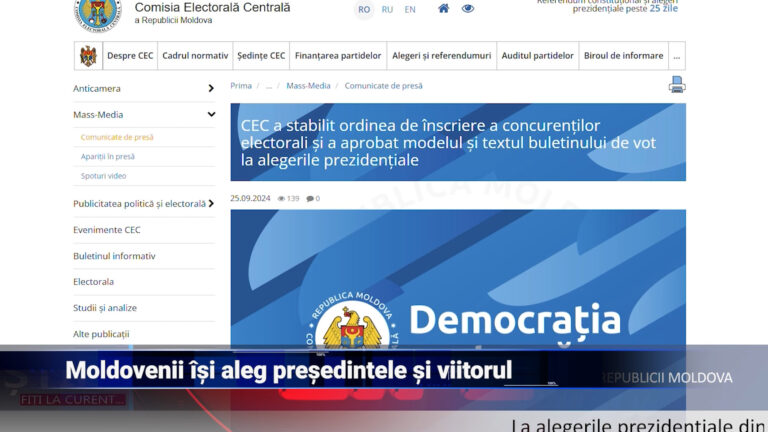Go to the Apariții în presă link
The width and height of the screenshot is (768, 432).
coord(108,156)
